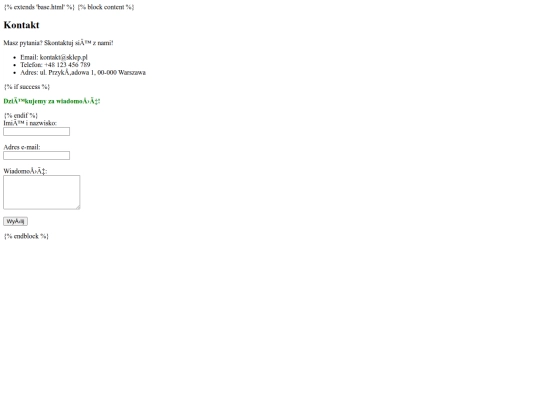Click the if success template tag

coord(27,87)
